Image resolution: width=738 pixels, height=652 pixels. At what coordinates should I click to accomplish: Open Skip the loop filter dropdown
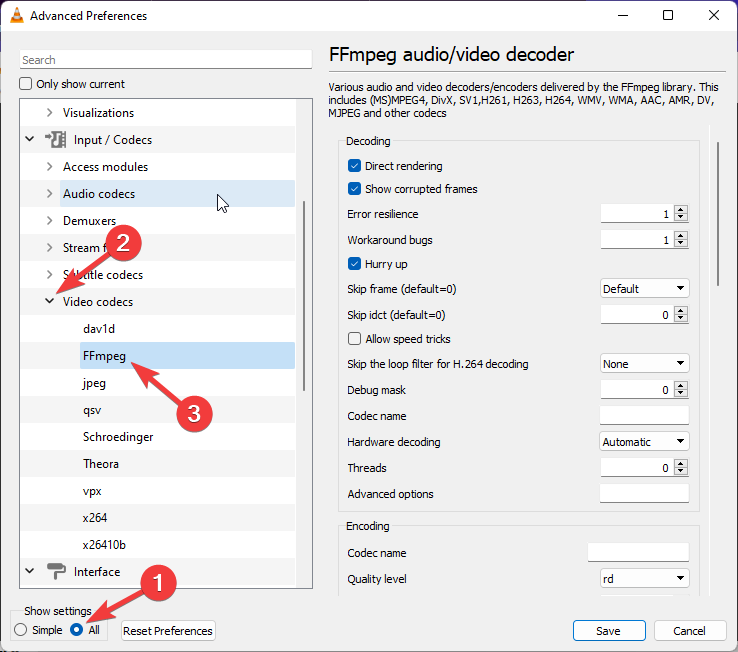tap(644, 364)
